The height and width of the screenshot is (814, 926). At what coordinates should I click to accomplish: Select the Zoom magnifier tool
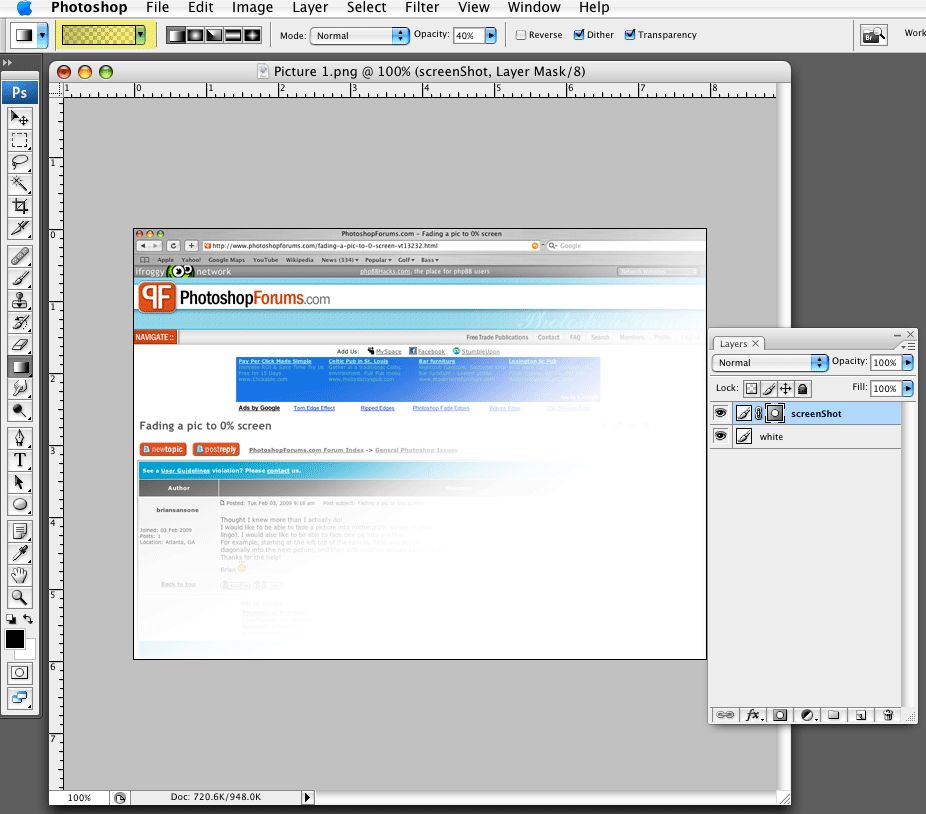click(20, 598)
